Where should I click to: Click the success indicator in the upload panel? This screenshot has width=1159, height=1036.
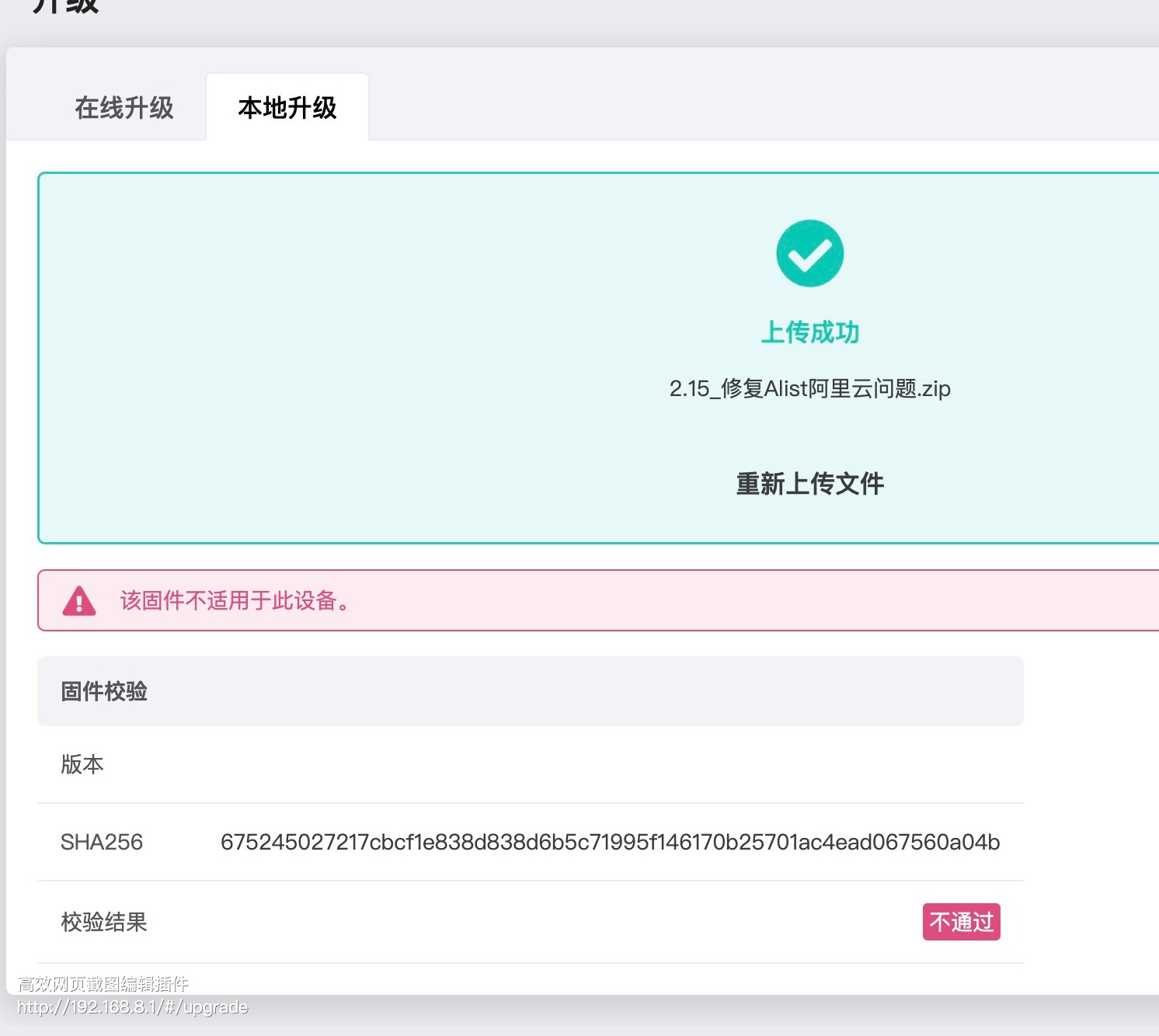point(809,252)
